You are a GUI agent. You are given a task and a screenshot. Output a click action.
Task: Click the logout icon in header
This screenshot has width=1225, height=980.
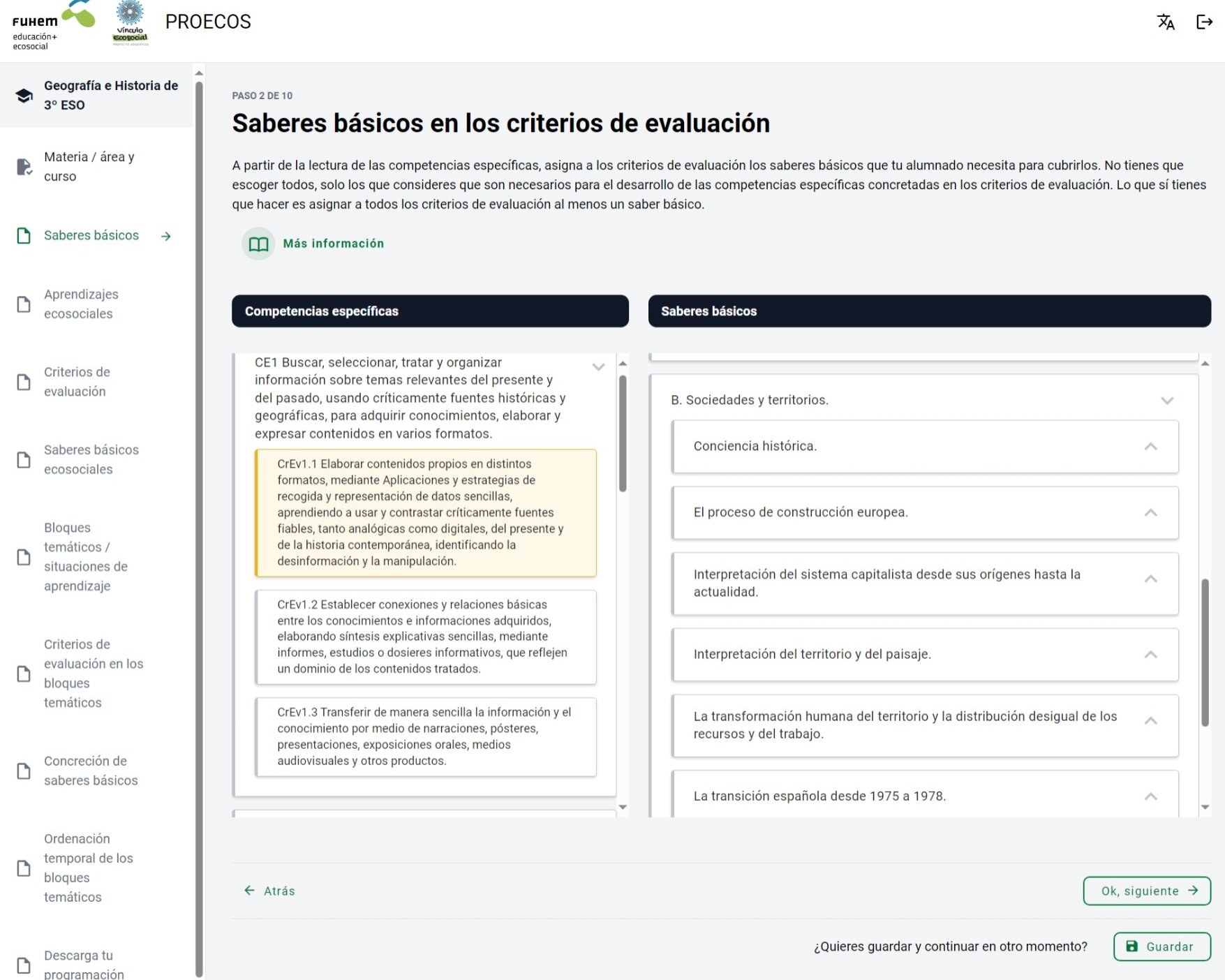1204,22
